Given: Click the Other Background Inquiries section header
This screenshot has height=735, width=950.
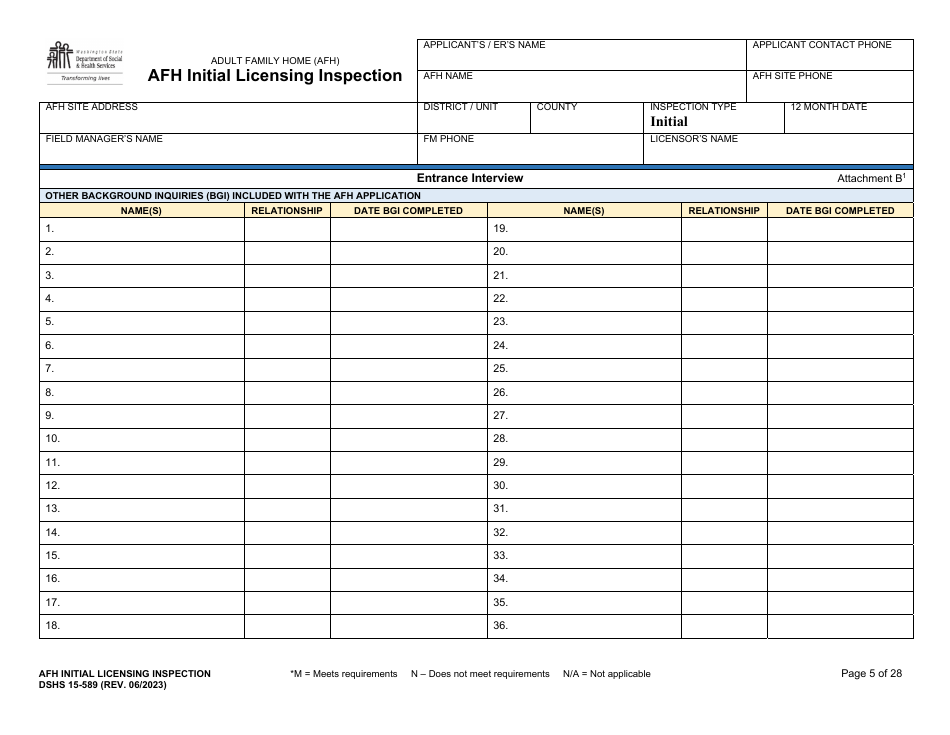Looking at the screenshot, I should point(228,194).
